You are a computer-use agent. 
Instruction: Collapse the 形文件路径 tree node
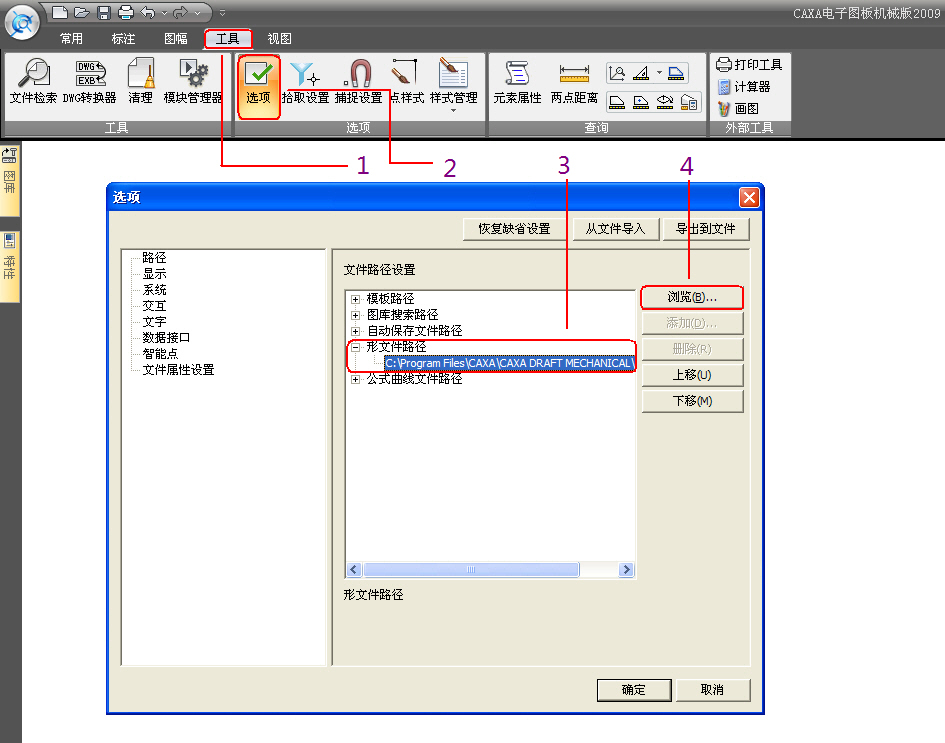click(355, 347)
